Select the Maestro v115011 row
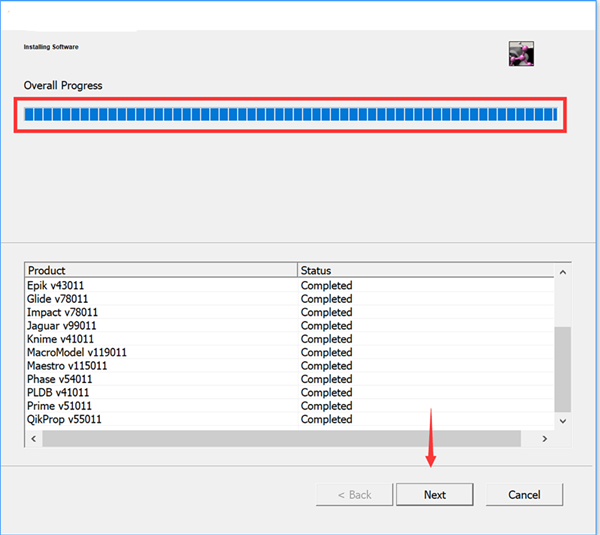This screenshot has width=600, height=535. click(x=290, y=366)
